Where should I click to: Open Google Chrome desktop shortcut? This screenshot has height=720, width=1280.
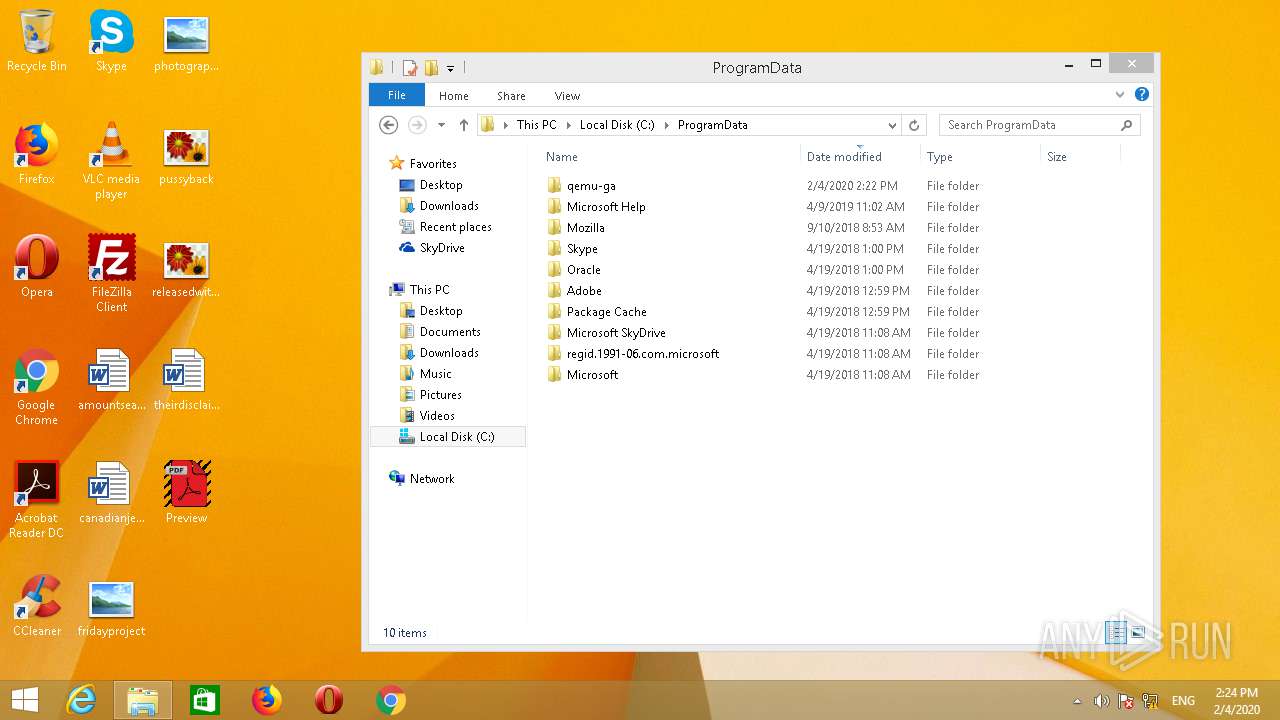point(36,386)
